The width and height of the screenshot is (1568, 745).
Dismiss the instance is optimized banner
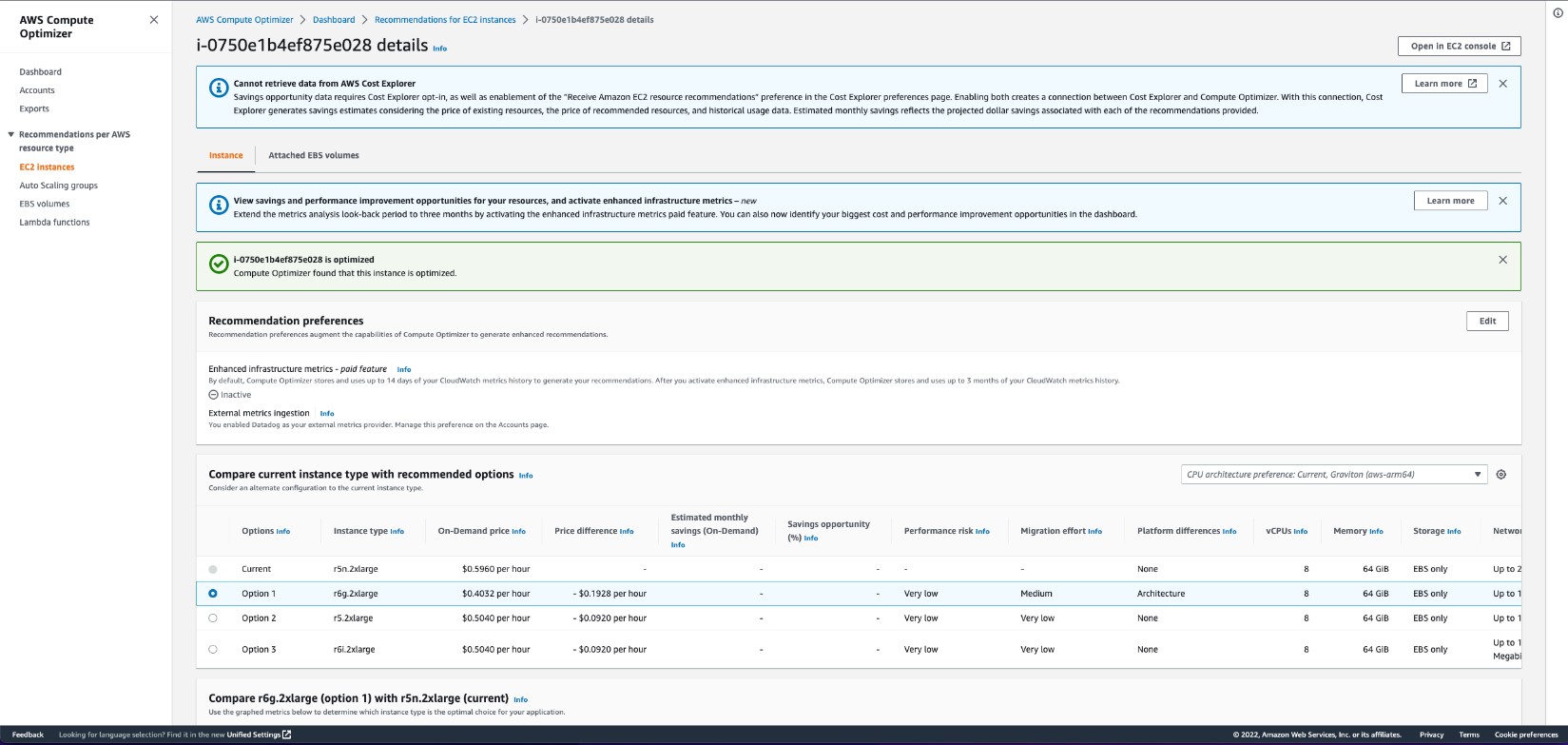pos(1502,260)
